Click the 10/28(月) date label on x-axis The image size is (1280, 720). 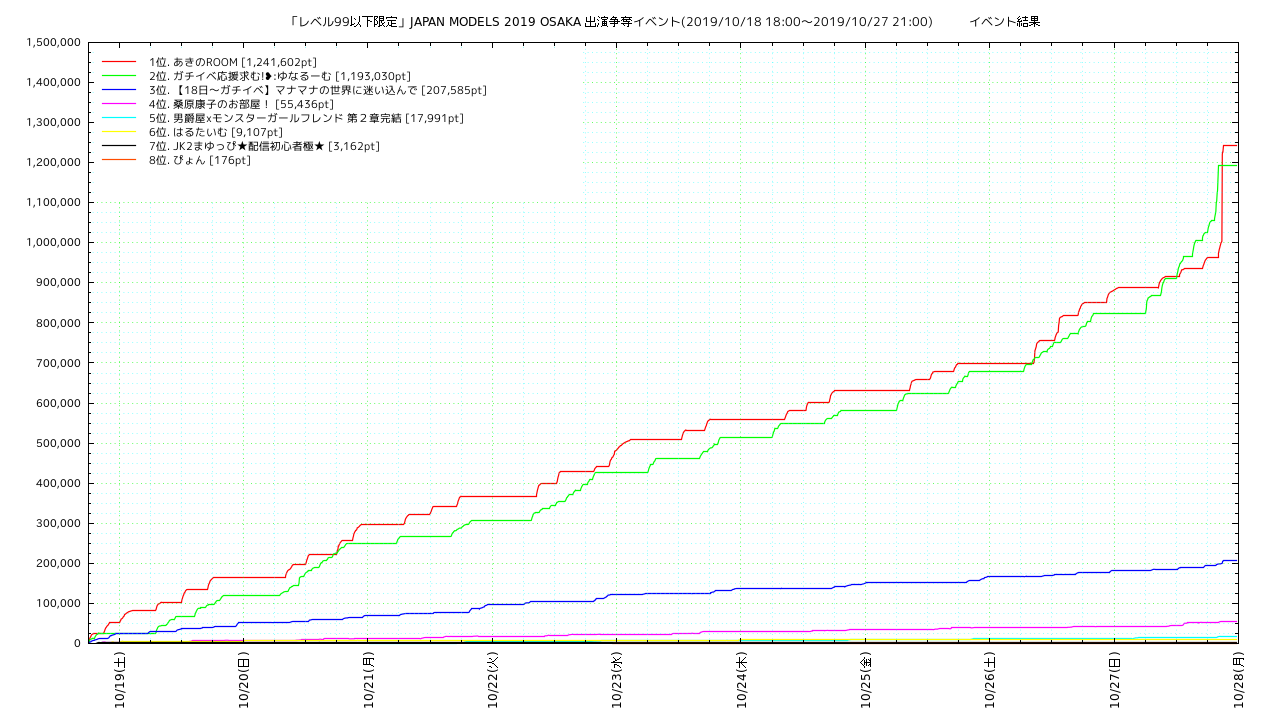pos(1238,681)
